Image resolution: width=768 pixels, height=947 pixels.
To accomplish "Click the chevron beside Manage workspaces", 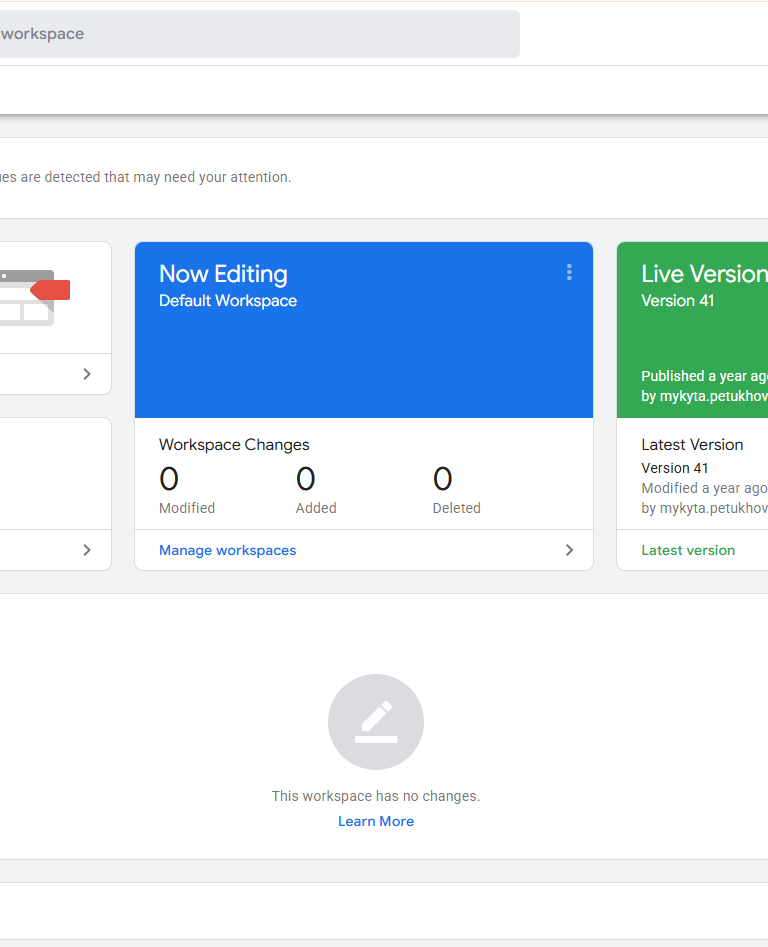I will point(569,550).
